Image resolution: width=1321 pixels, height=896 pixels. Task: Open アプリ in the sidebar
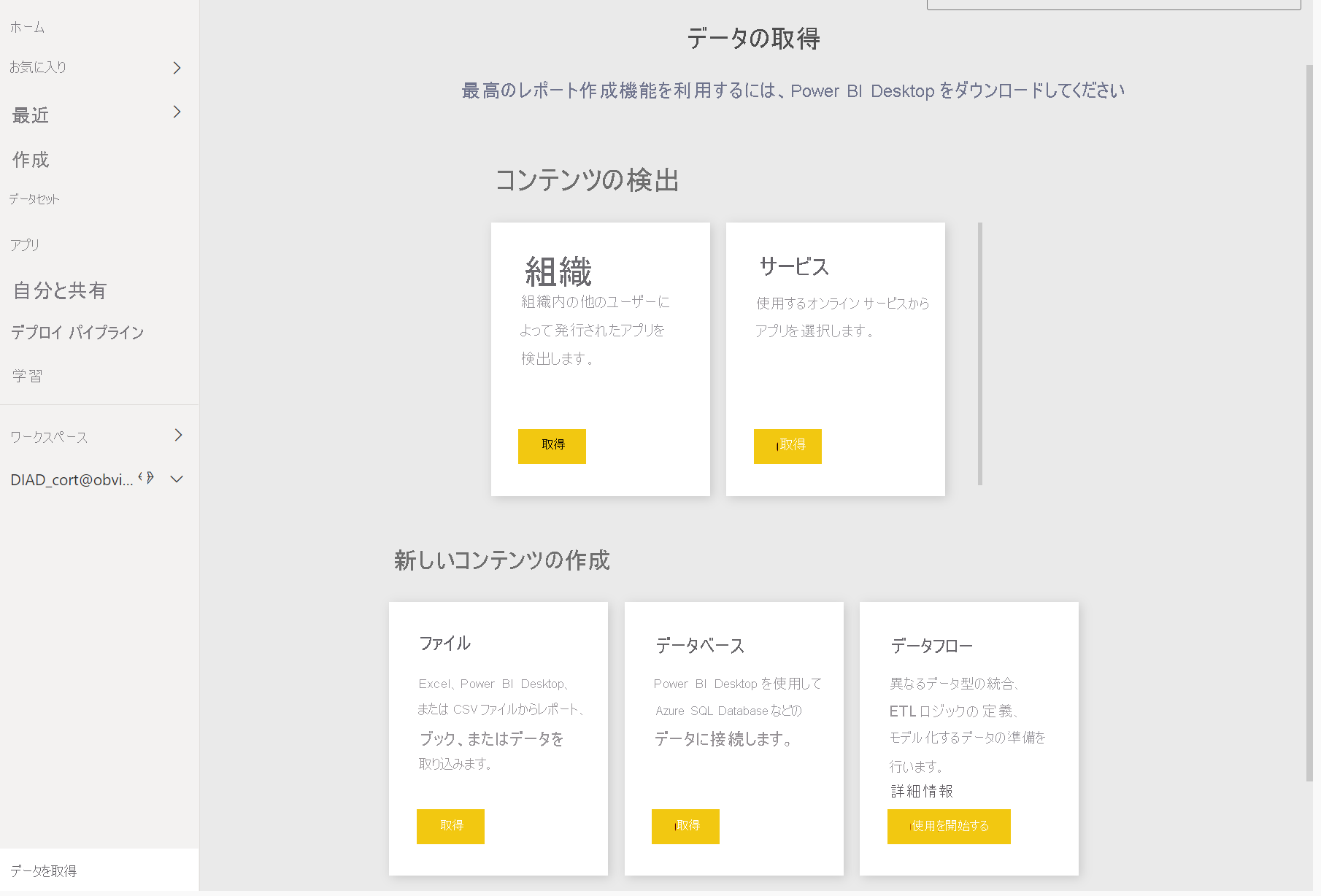[x=25, y=244]
